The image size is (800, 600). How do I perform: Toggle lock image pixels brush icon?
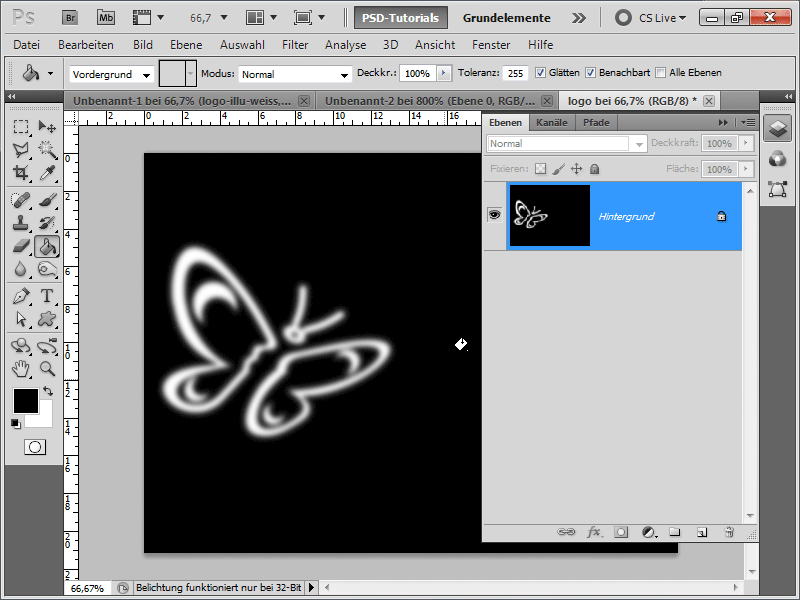(559, 169)
